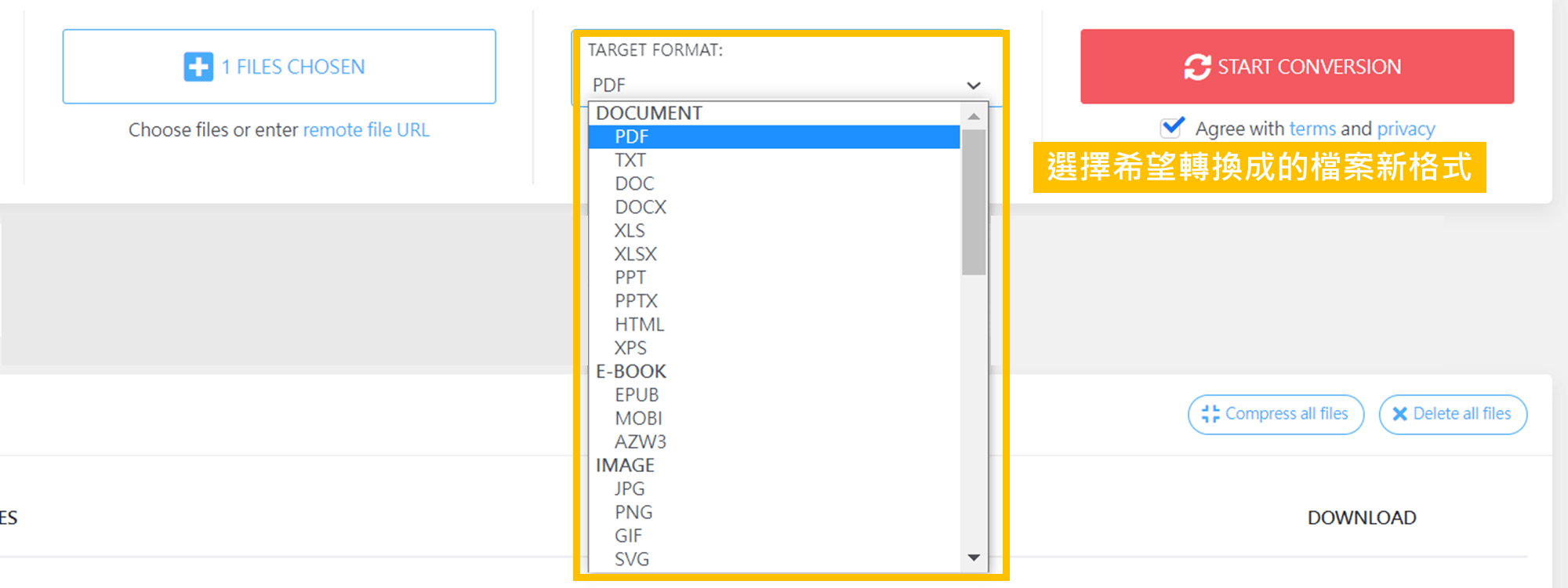
Task: Click the Compress all files button
Action: coord(1276,414)
